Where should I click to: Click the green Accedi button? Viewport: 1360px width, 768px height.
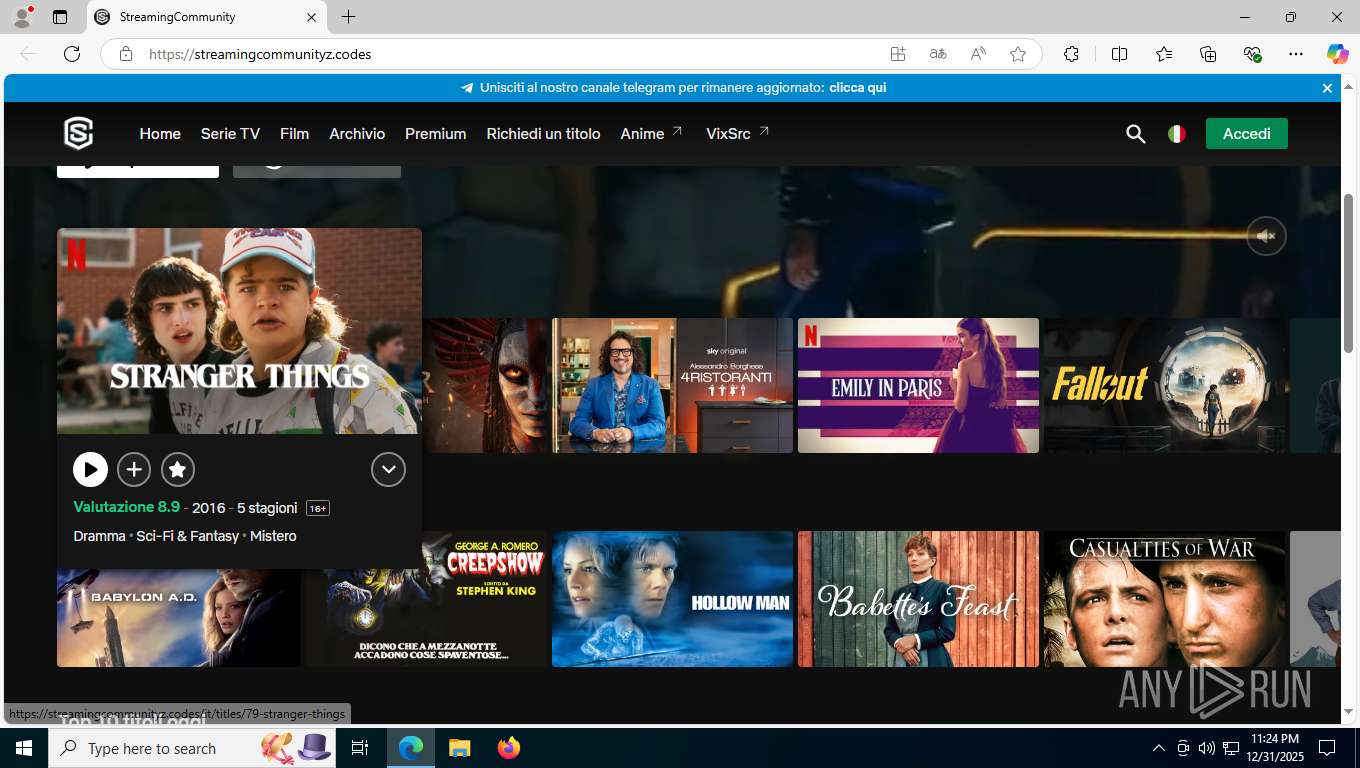1246,134
